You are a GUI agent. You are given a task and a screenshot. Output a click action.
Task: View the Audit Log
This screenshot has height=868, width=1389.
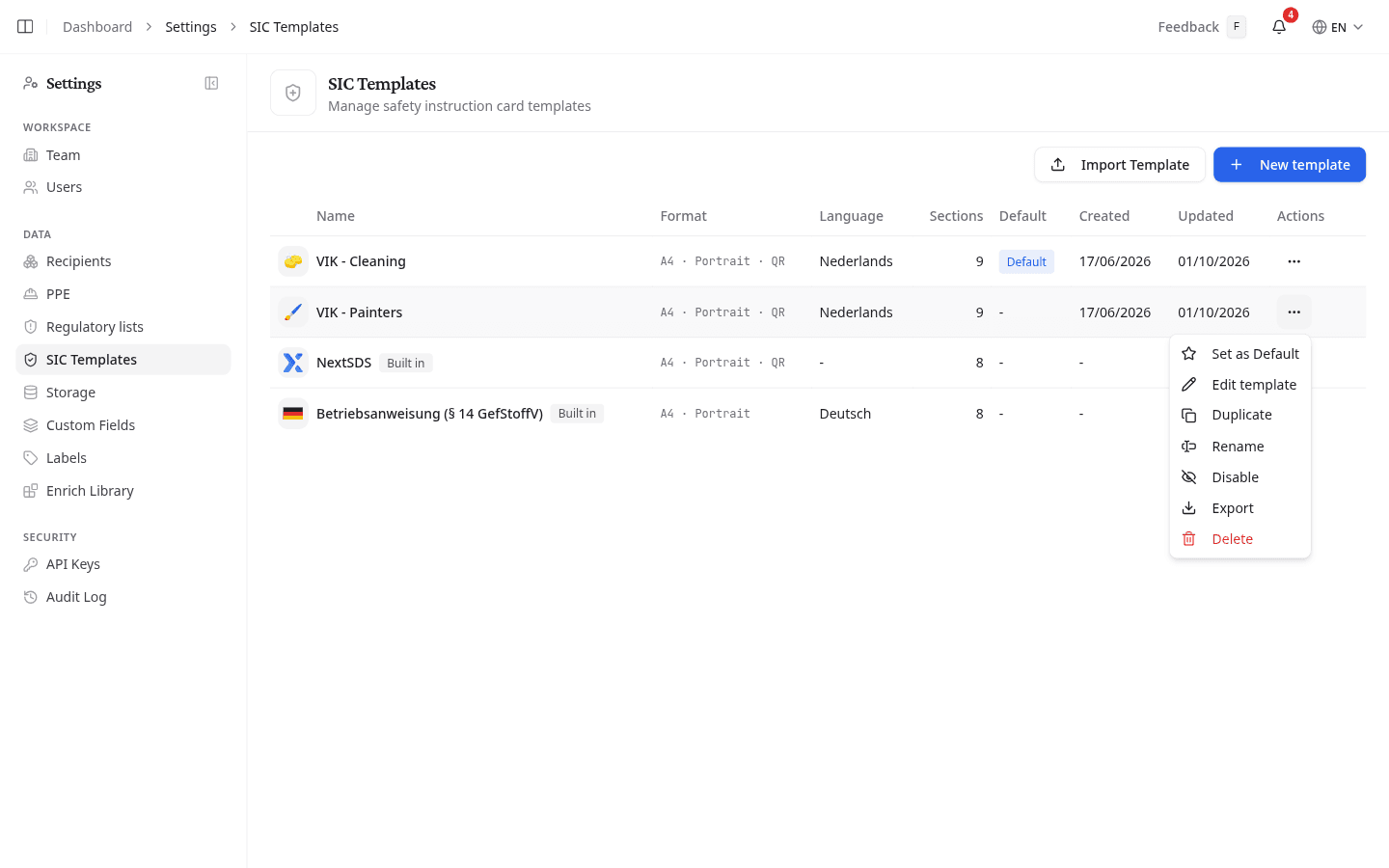(x=123, y=597)
